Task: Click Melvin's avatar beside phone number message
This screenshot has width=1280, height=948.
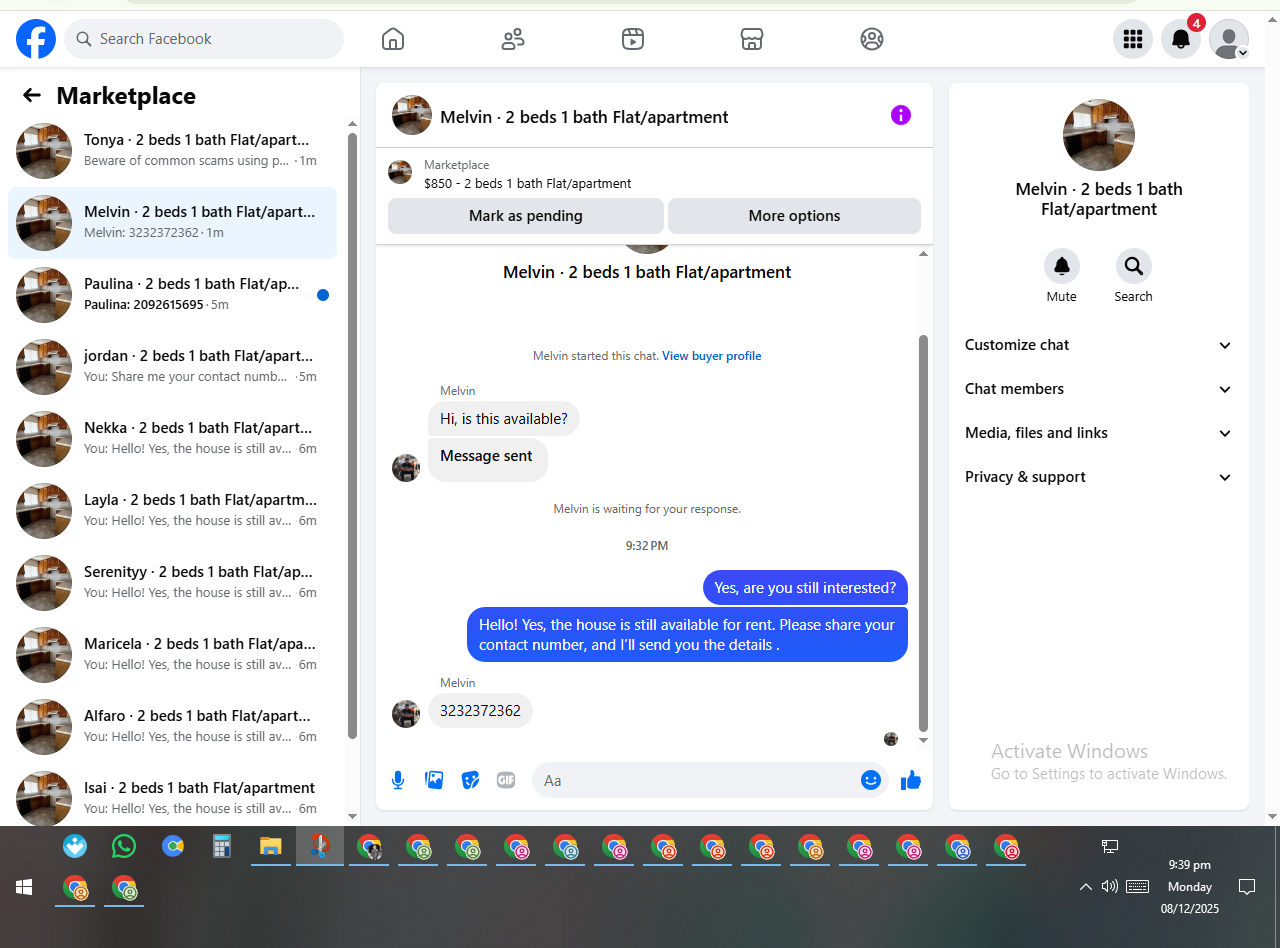Action: click(406, 713)
